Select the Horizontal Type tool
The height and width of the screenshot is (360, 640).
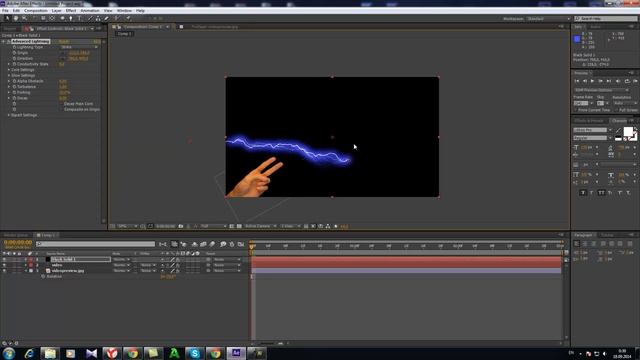point(80,18)
